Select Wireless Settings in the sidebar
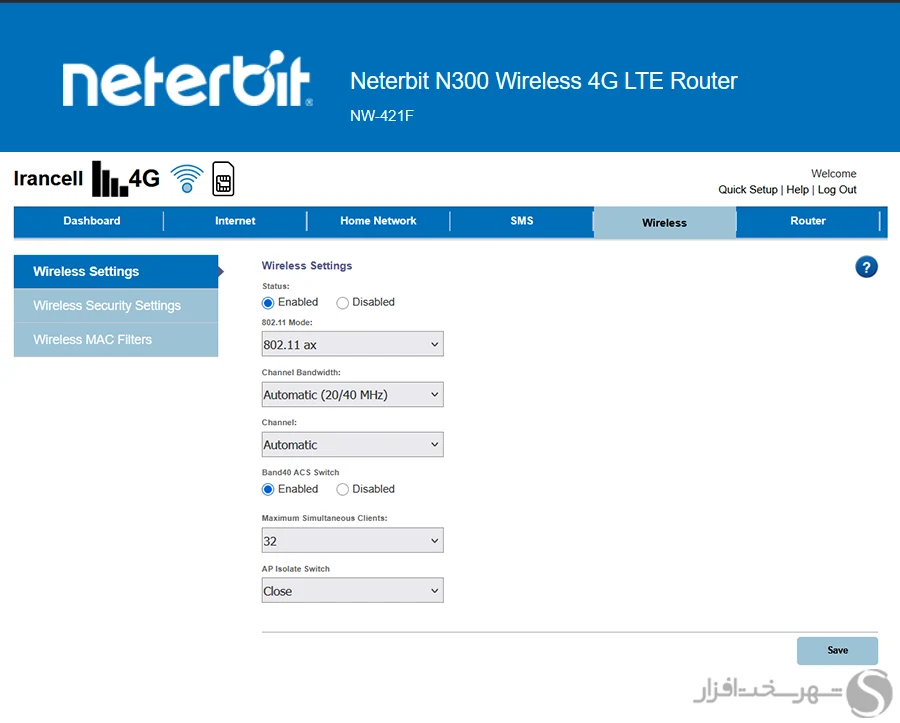The width and height of the screenshot is (900, 723). point(116,271)
